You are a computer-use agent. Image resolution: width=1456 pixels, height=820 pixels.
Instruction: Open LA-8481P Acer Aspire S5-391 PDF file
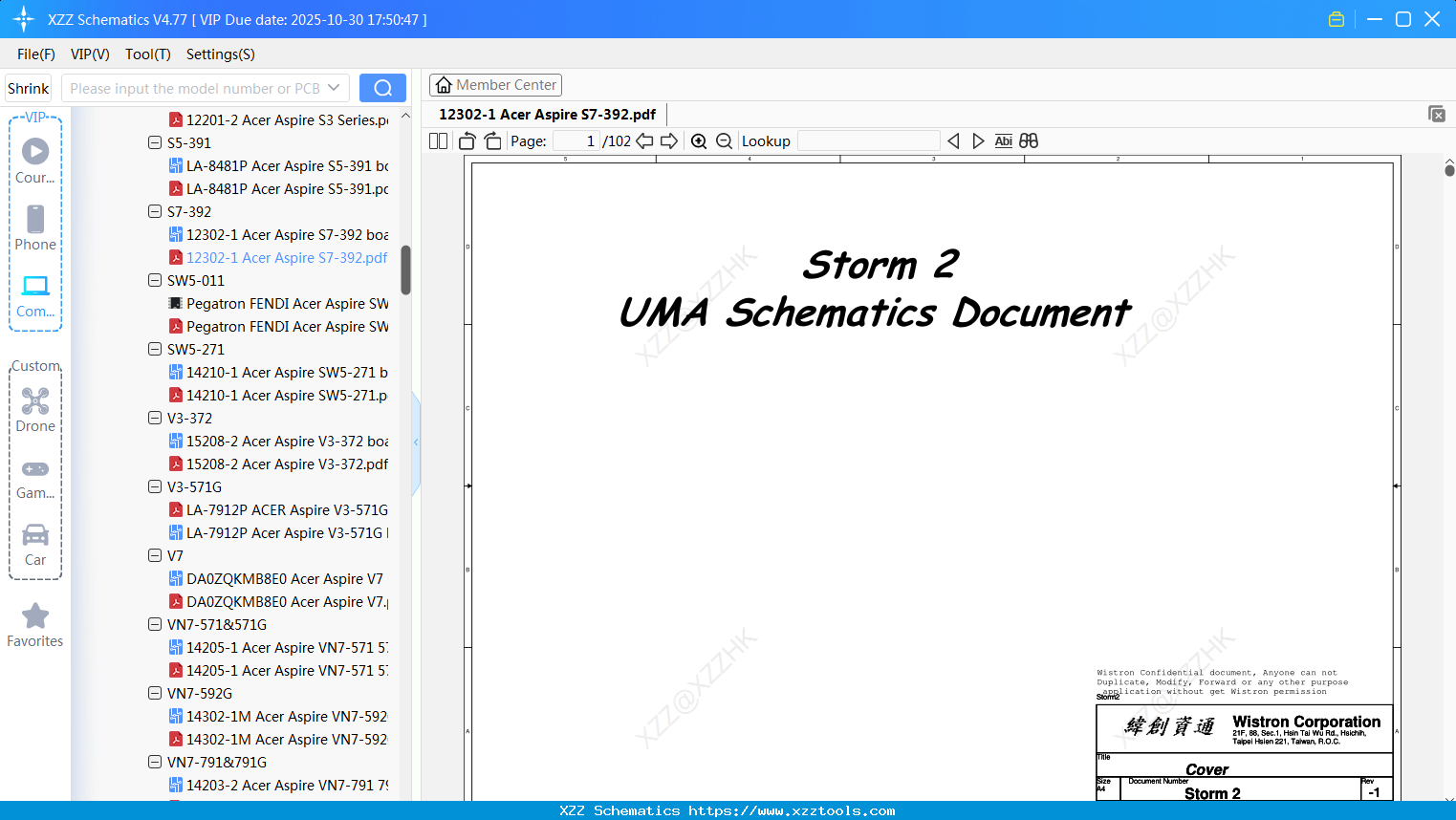coord(279,188)
